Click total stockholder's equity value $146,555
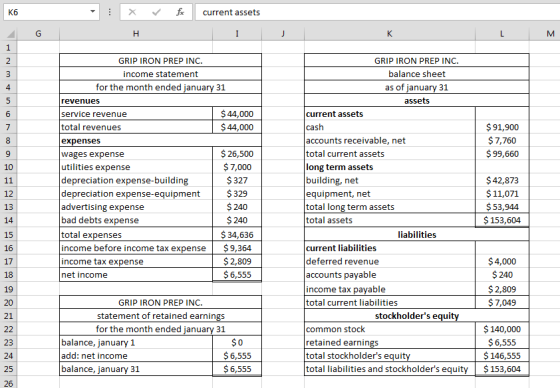Screen dimensions: 560x388 click(502, 356)
